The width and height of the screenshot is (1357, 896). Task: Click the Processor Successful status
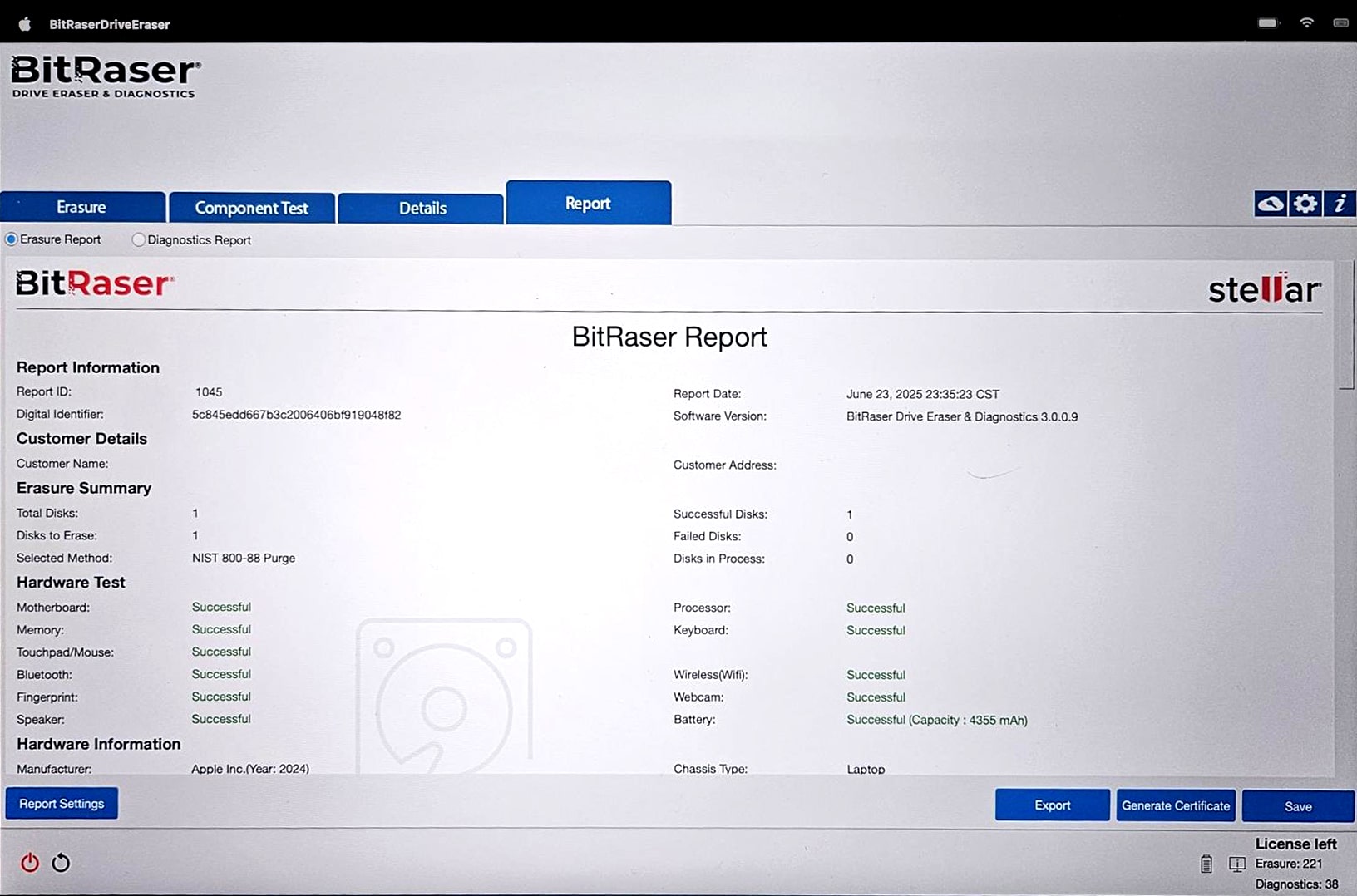[x=876, y=608]
